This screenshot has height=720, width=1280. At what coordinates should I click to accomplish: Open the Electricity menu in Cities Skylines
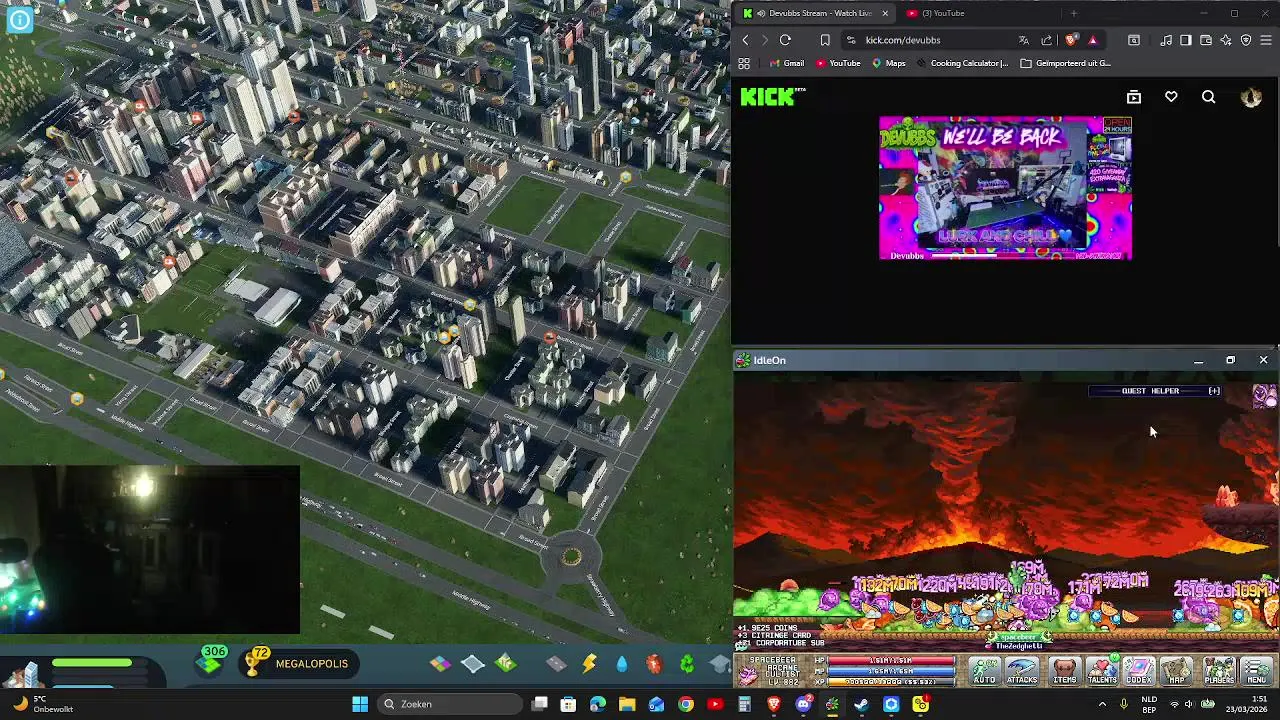[589, 664]
